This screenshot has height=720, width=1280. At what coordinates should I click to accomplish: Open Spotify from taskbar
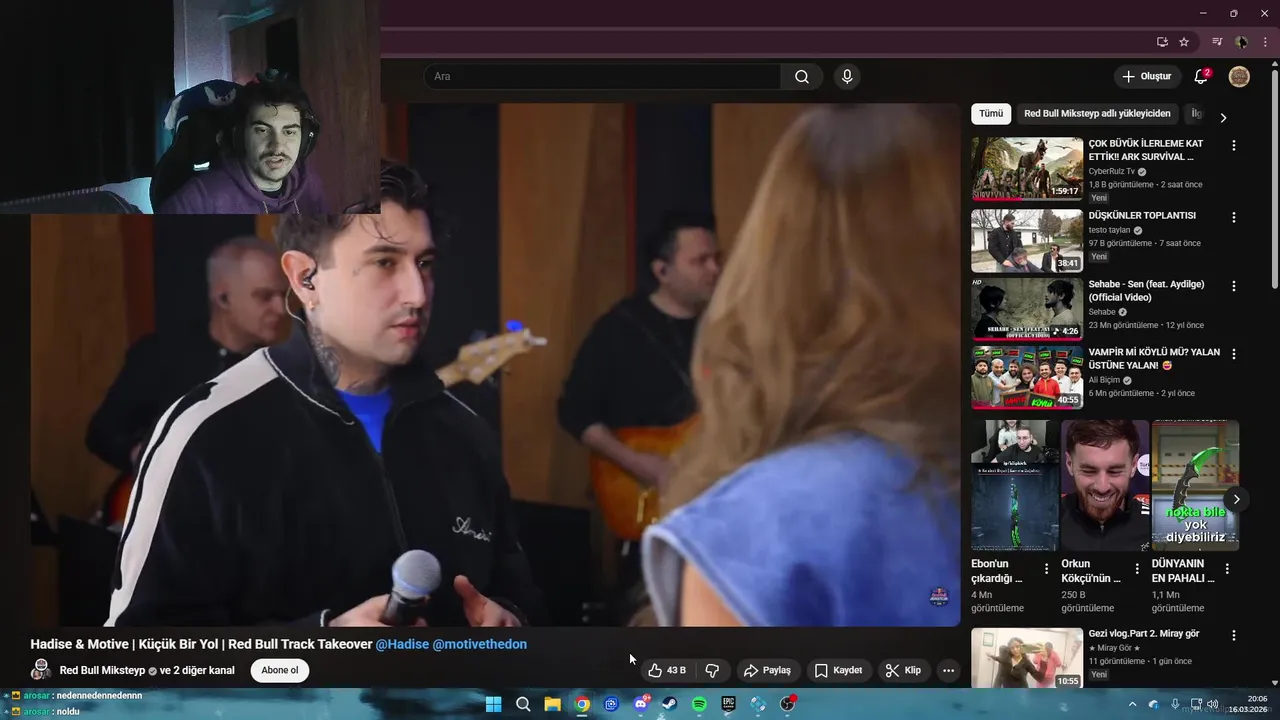pyautogui.click(x=699, y=704)
